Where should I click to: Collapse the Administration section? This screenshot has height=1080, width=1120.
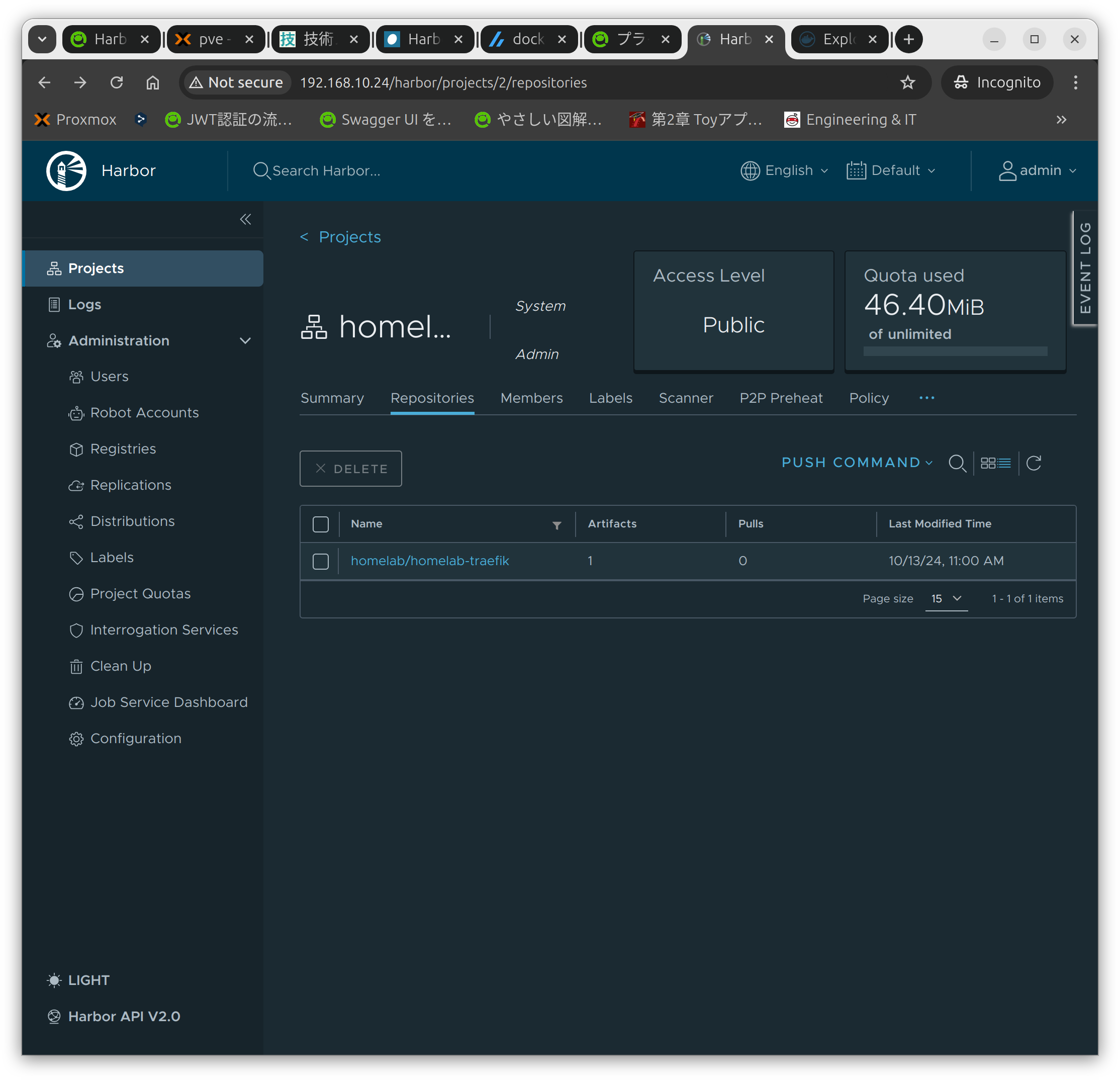pos(245,340)
